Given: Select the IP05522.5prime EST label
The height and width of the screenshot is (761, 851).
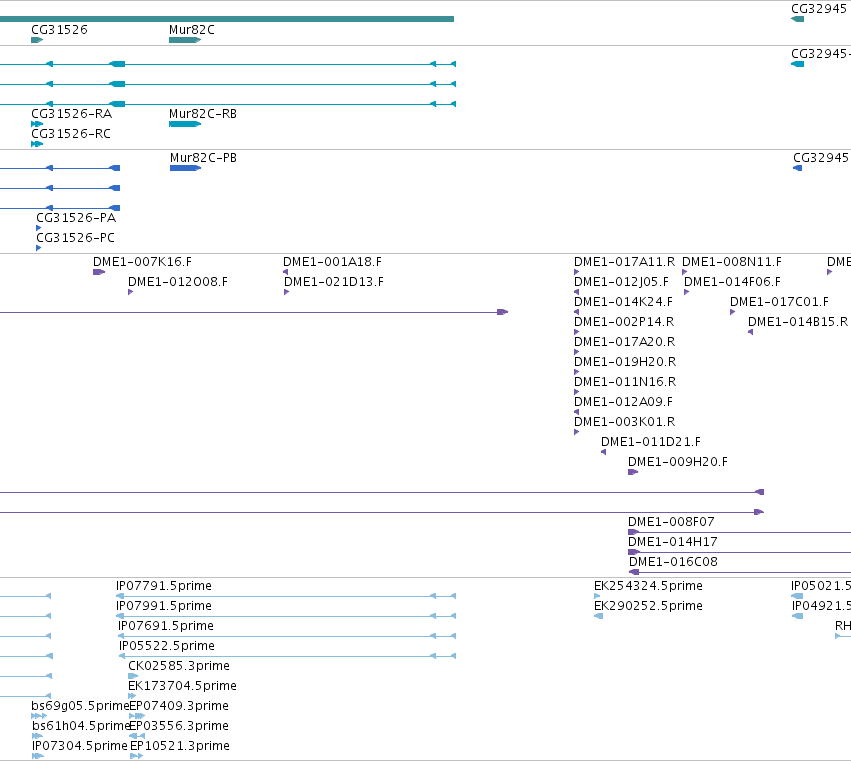Looking at the screenshot, I should coord(167,646).
